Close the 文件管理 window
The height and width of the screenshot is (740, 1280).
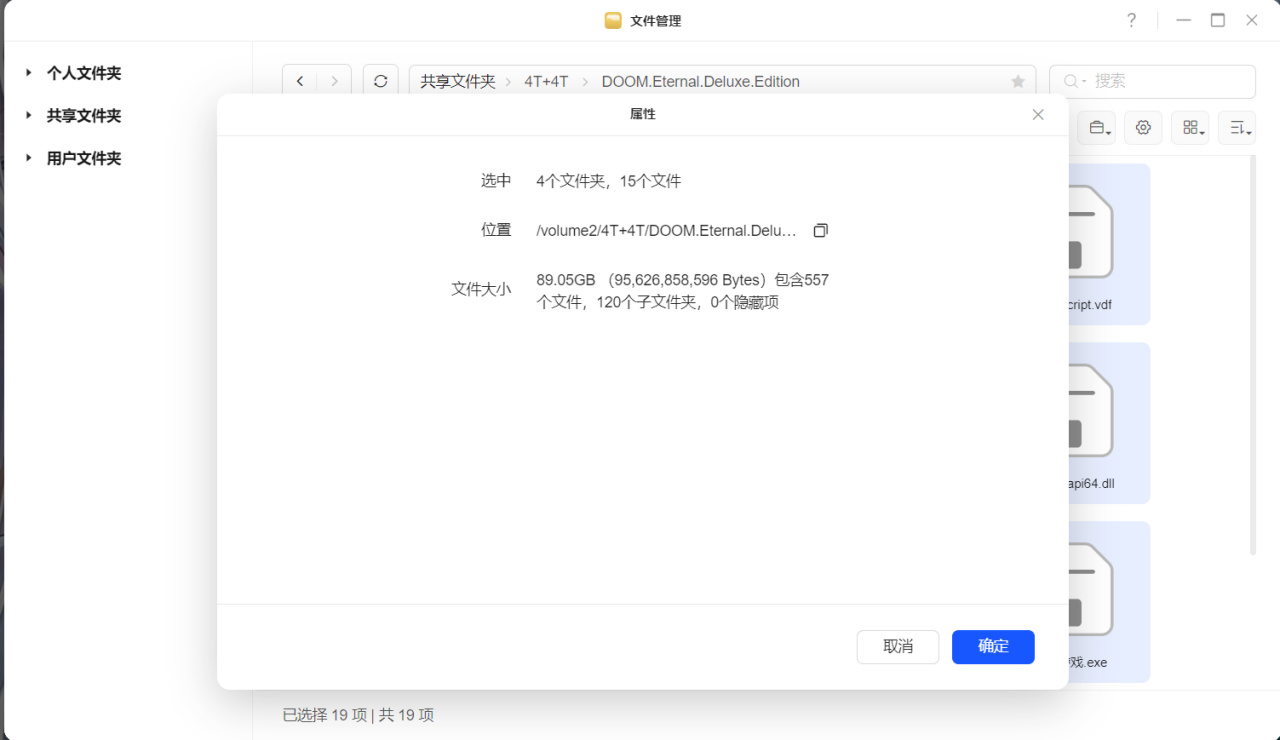[x=1252, y=20]
